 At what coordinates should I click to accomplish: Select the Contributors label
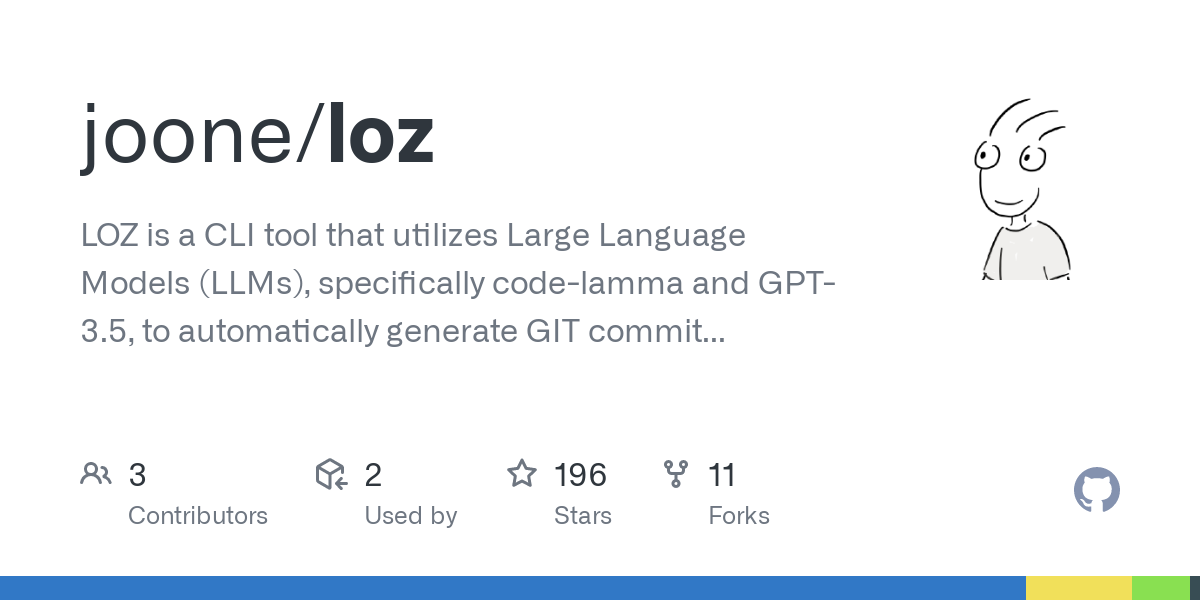click(198, 516)
